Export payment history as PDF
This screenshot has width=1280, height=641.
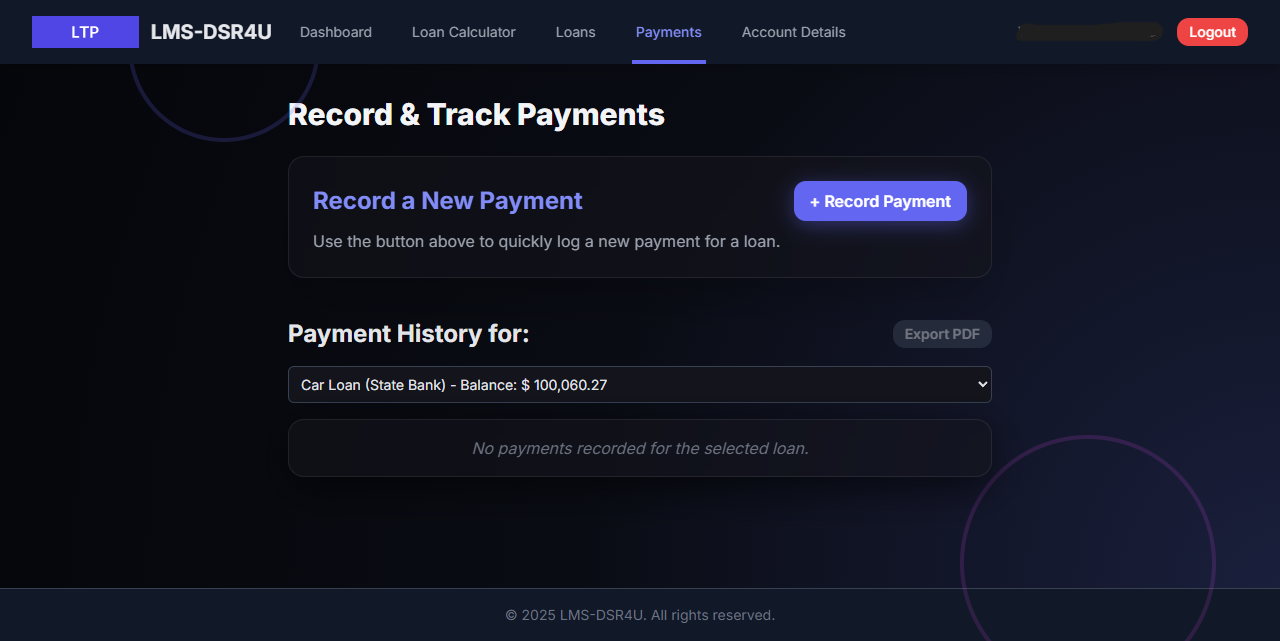pos(941,334)
